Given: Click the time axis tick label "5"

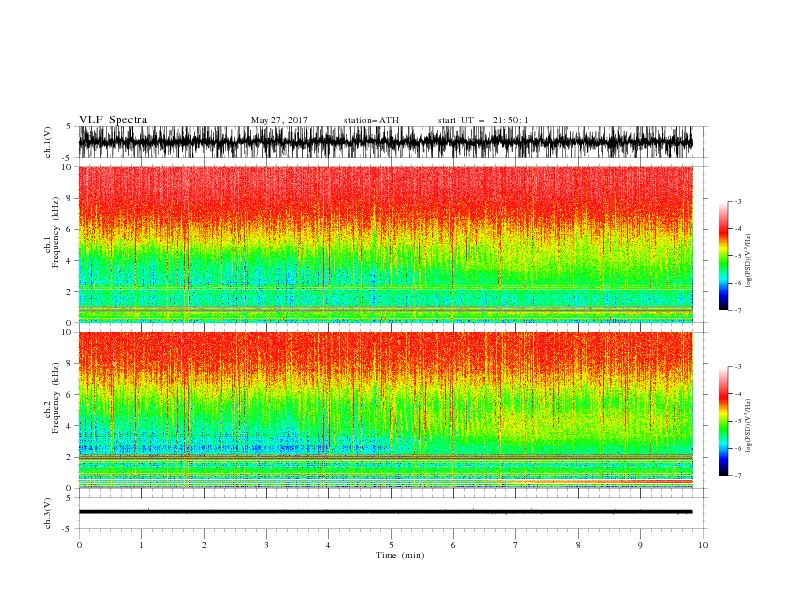Looking at the screenshot, I should 391,545.
